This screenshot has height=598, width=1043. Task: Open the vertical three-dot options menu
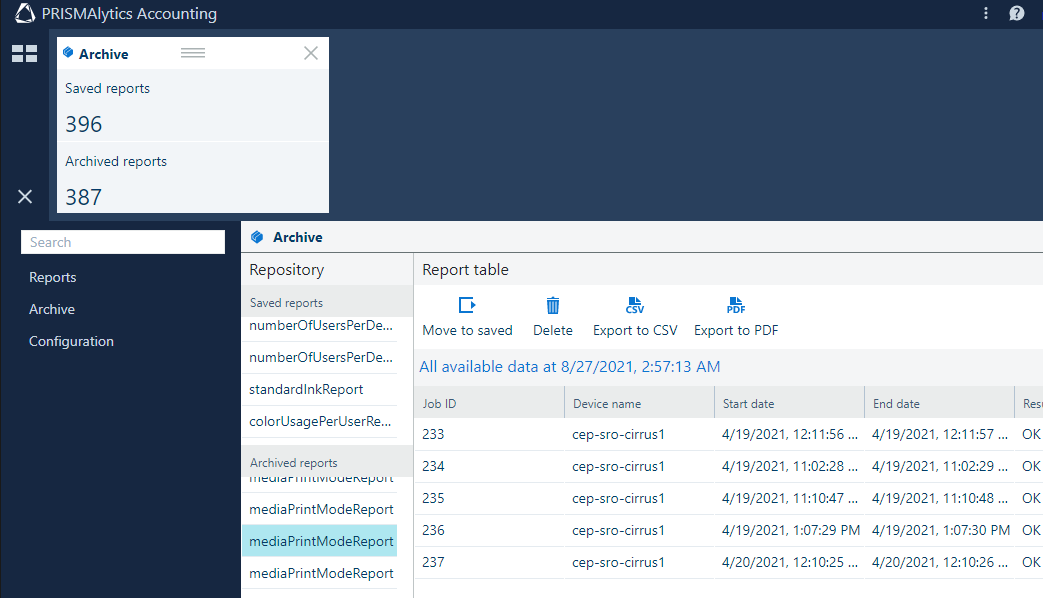986,14
